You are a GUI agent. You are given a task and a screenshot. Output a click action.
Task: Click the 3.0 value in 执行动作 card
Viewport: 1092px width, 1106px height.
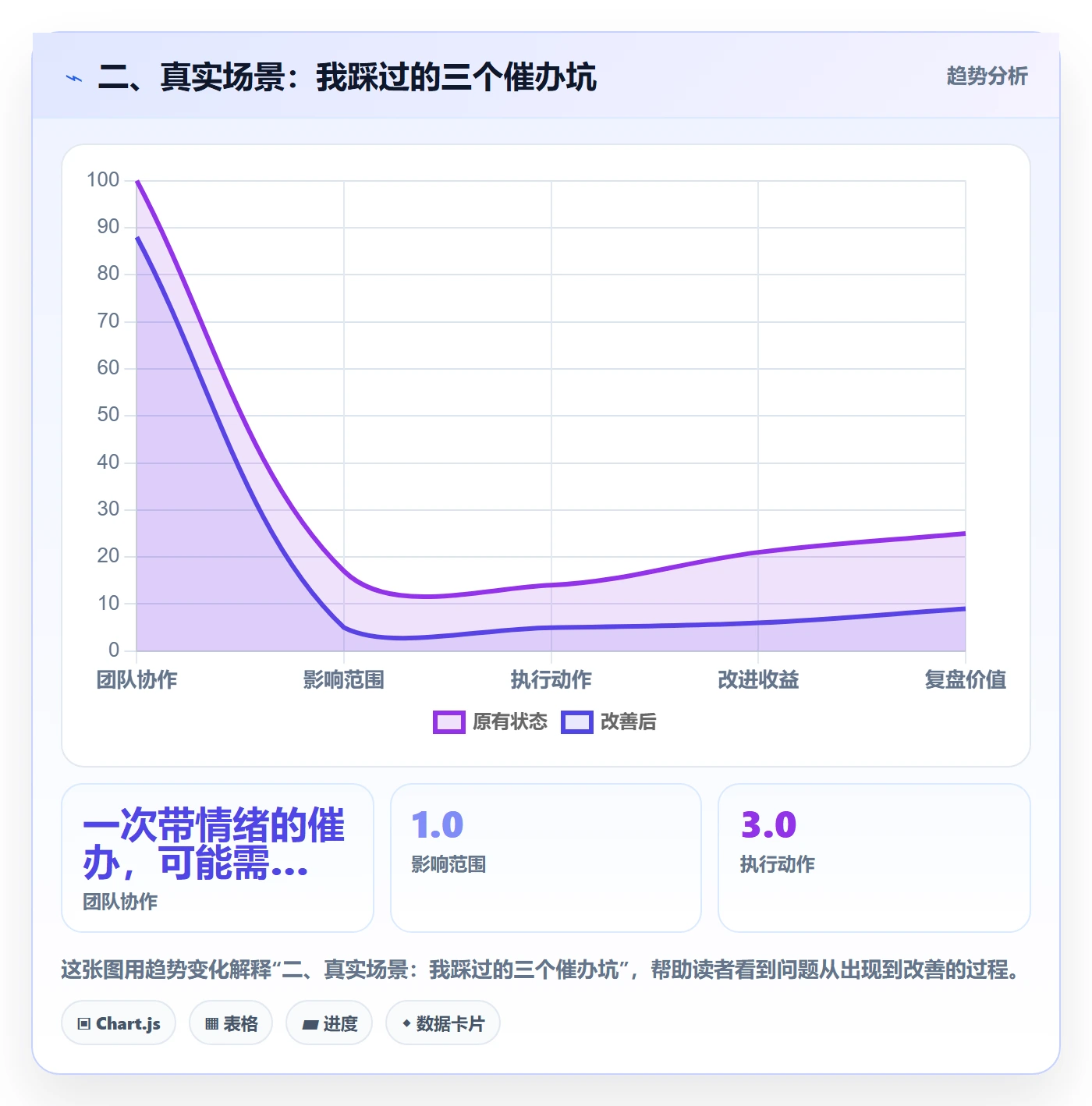click(x=768, y=825)
